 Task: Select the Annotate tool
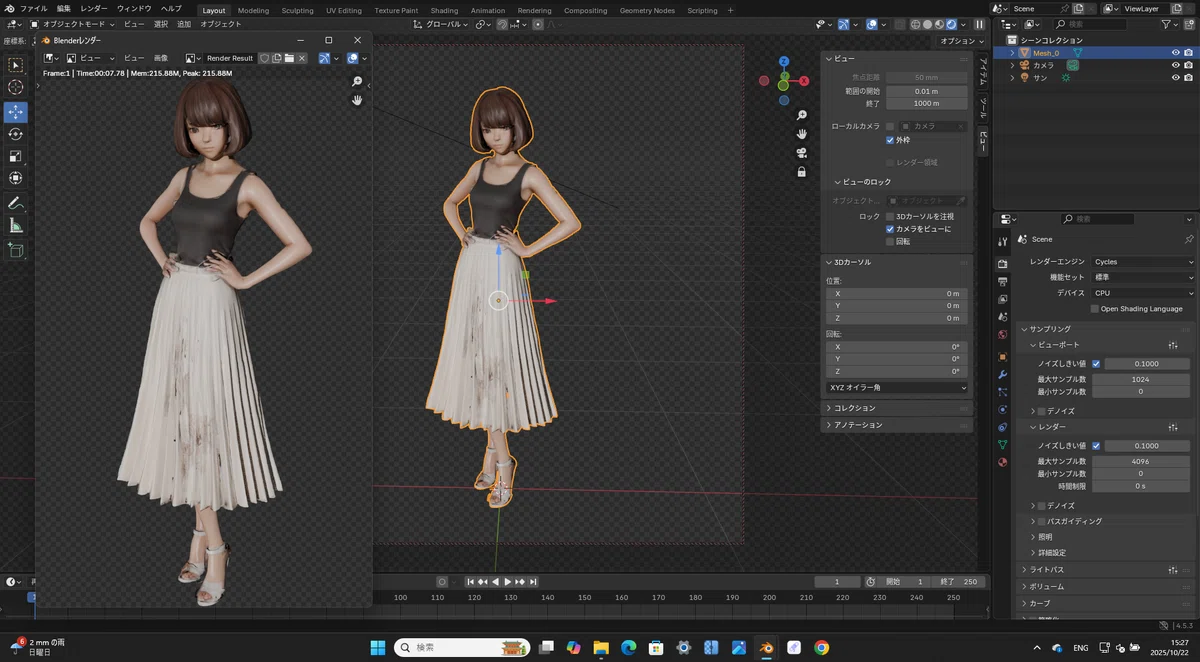(x=16, y=203)
